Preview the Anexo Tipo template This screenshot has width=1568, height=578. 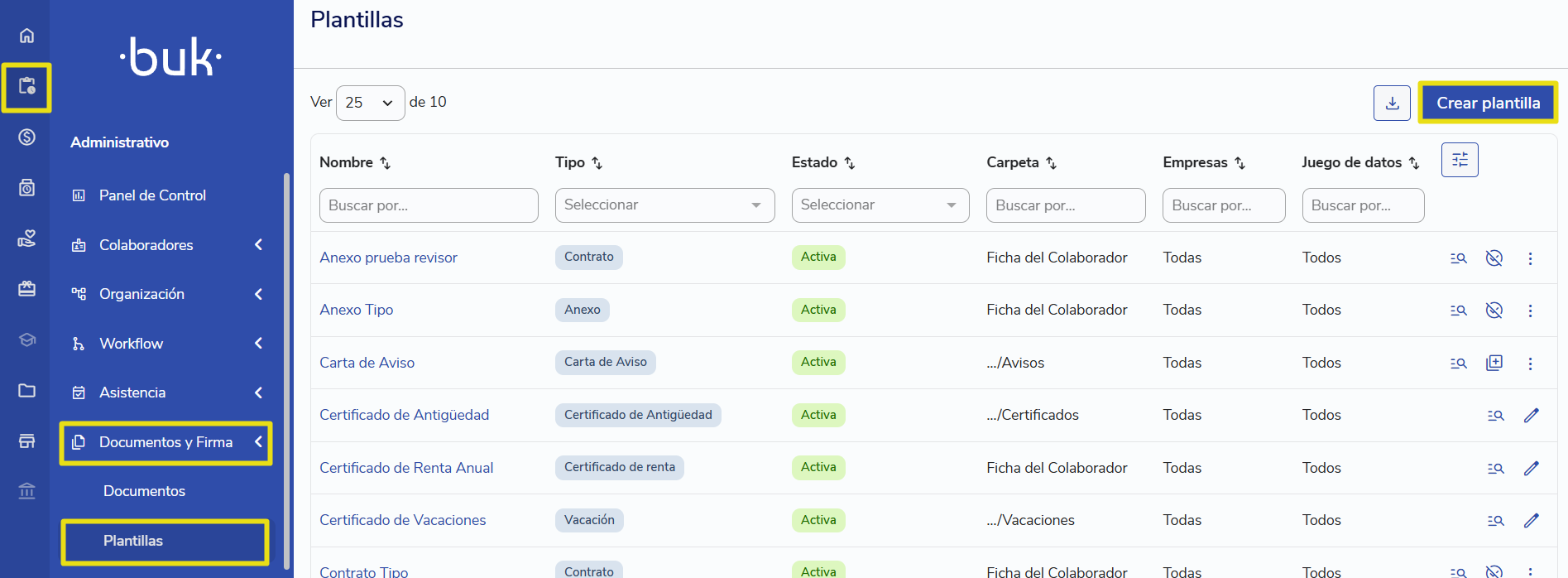pos(1458,311)
